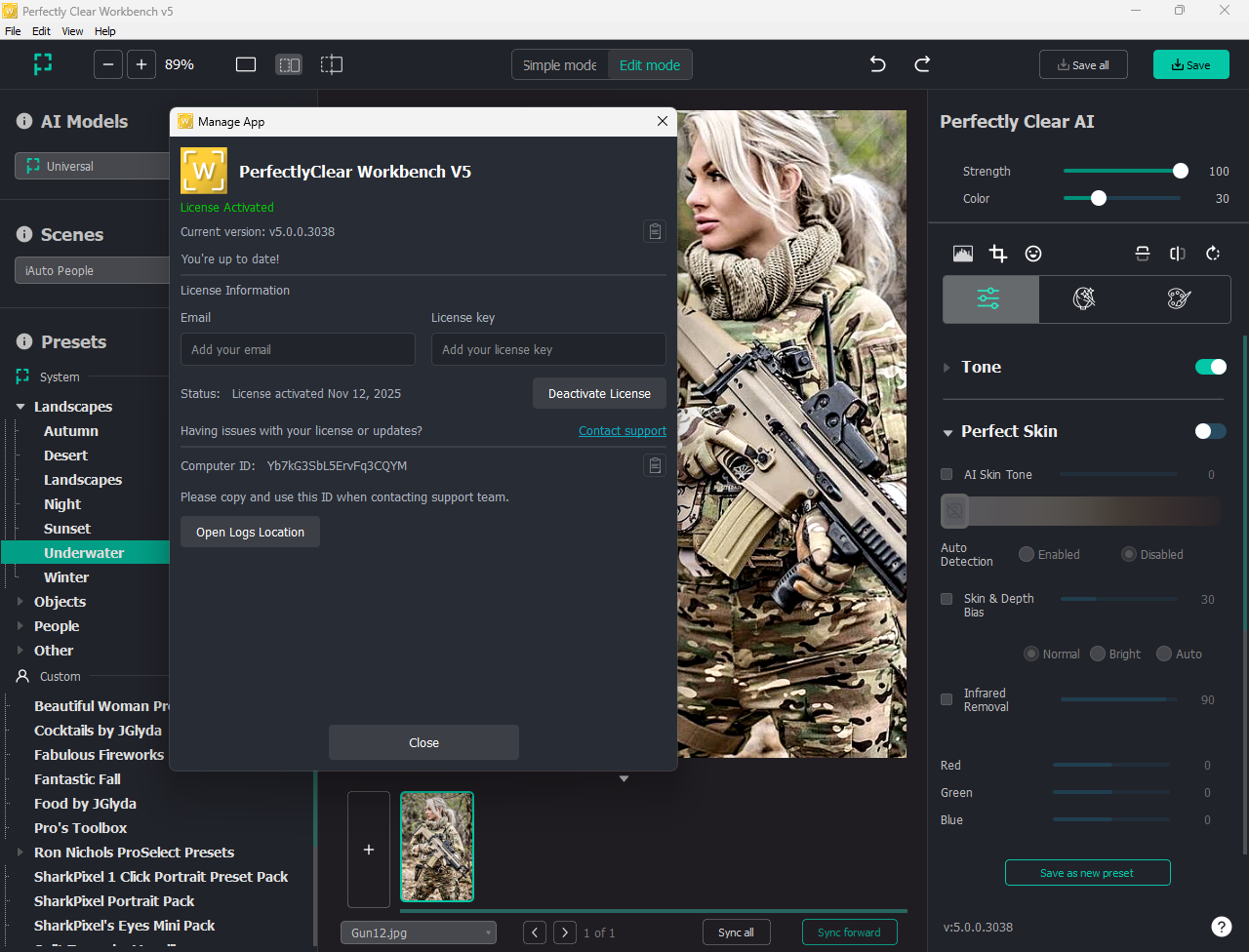Expand the Tone section arrow
Screen dimensions: 1249x952
tap(947, 368)
